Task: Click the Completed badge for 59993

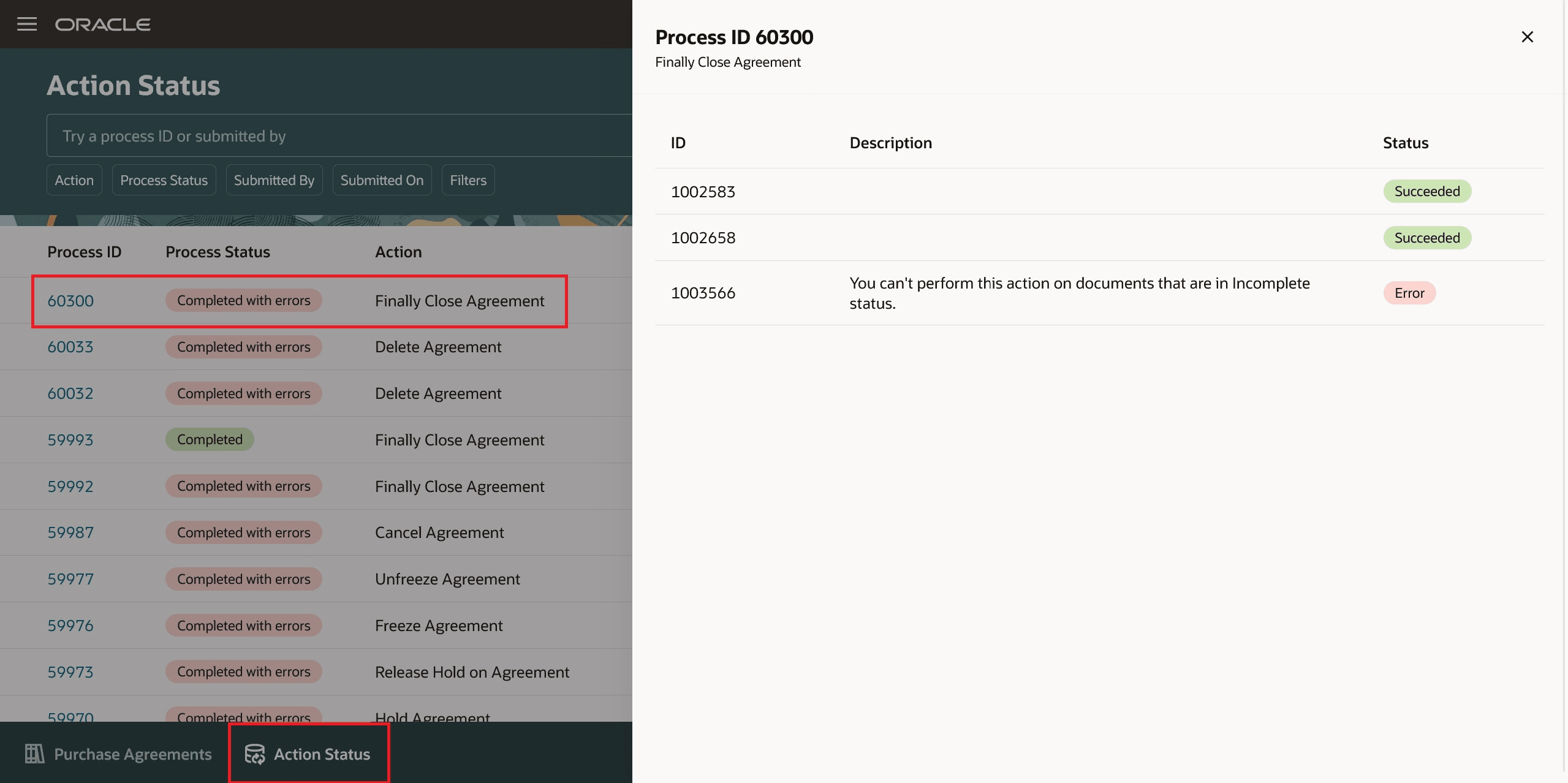Action: (x=210, y=440)
